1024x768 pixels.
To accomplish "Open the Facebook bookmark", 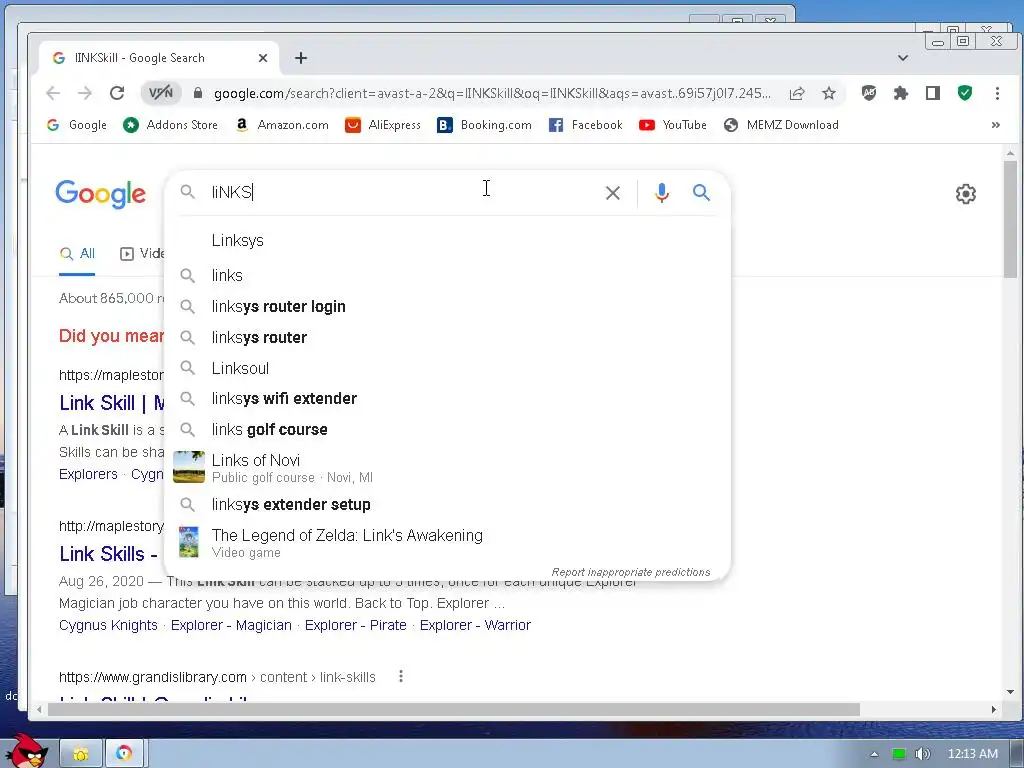I will pos(585,125).
